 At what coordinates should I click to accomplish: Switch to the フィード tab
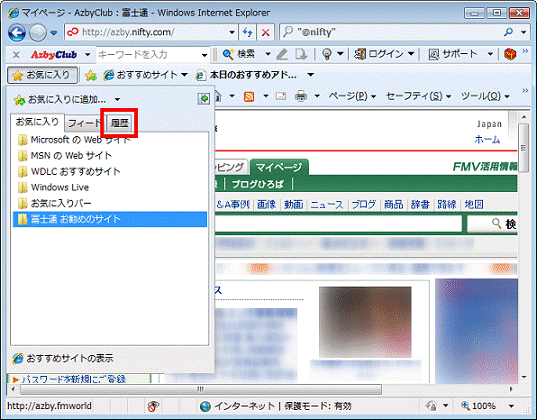click(x=85, y=123)
